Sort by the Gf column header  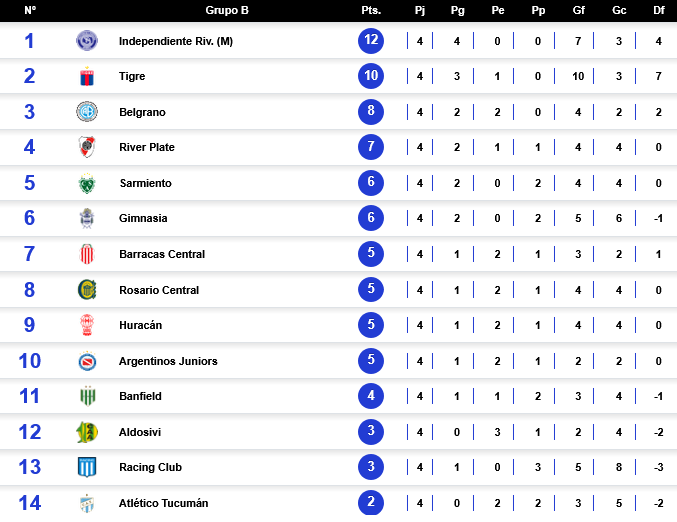(x=579, y=10)
